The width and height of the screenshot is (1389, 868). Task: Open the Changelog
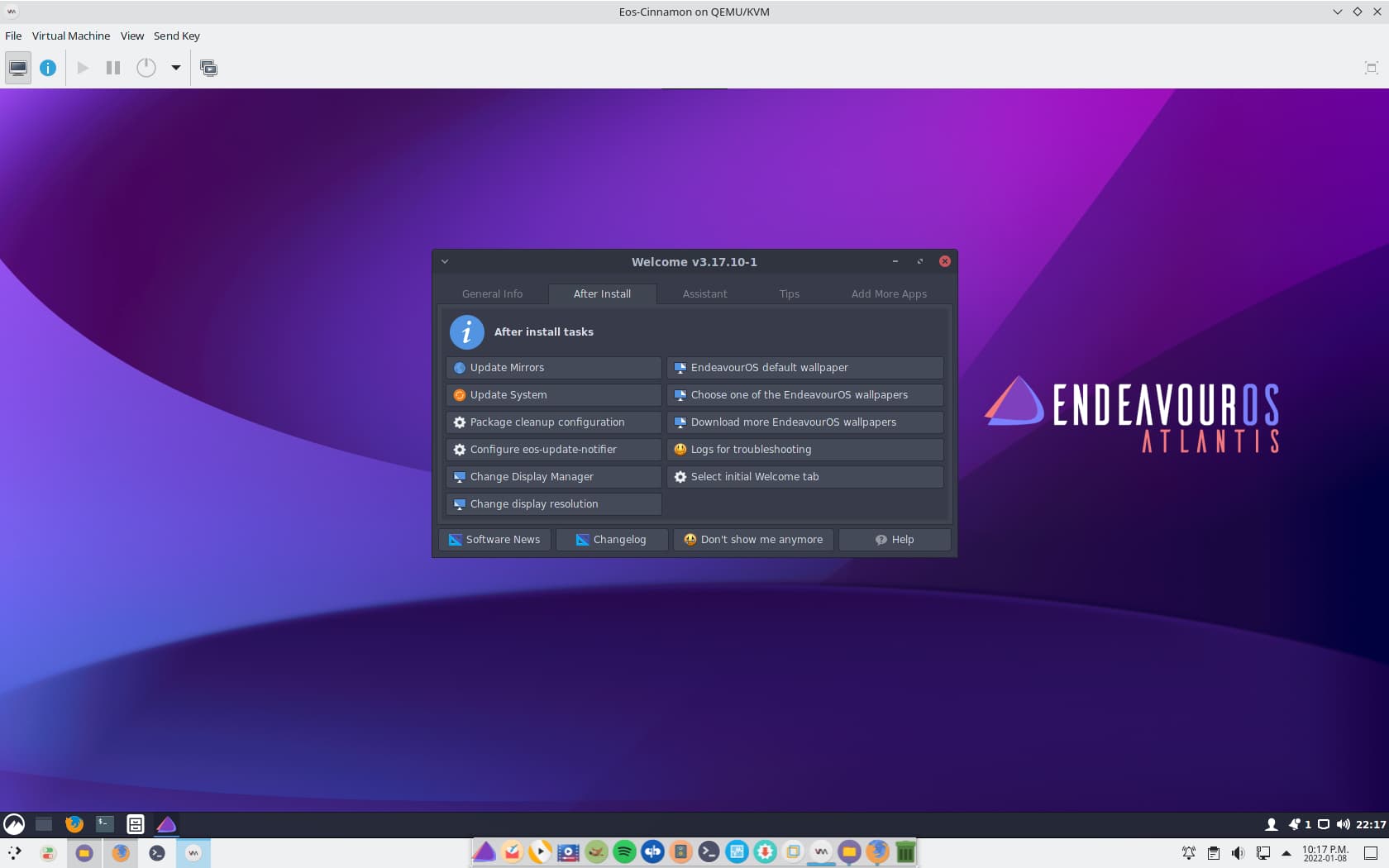tap(612, 540)
